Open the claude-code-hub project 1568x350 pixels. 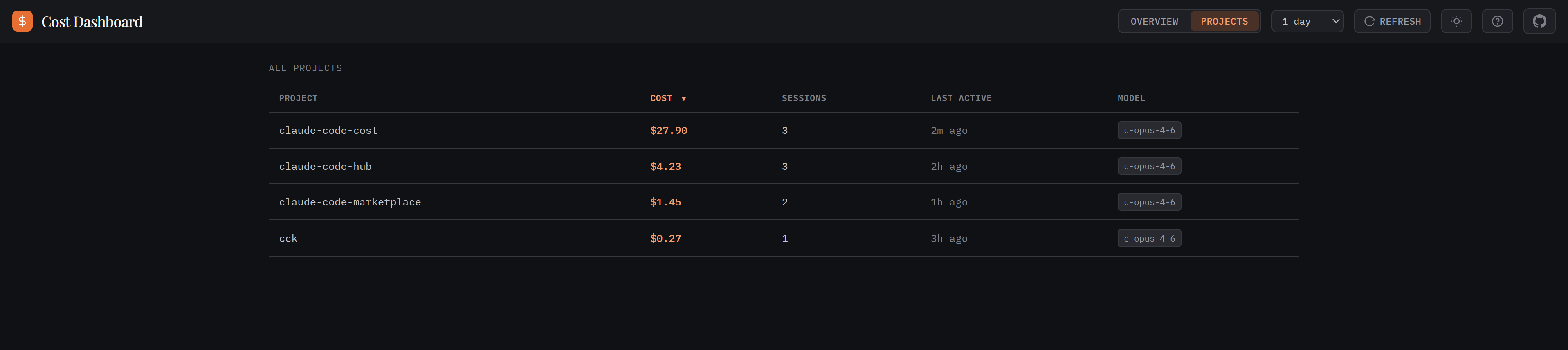click(325, 167)
